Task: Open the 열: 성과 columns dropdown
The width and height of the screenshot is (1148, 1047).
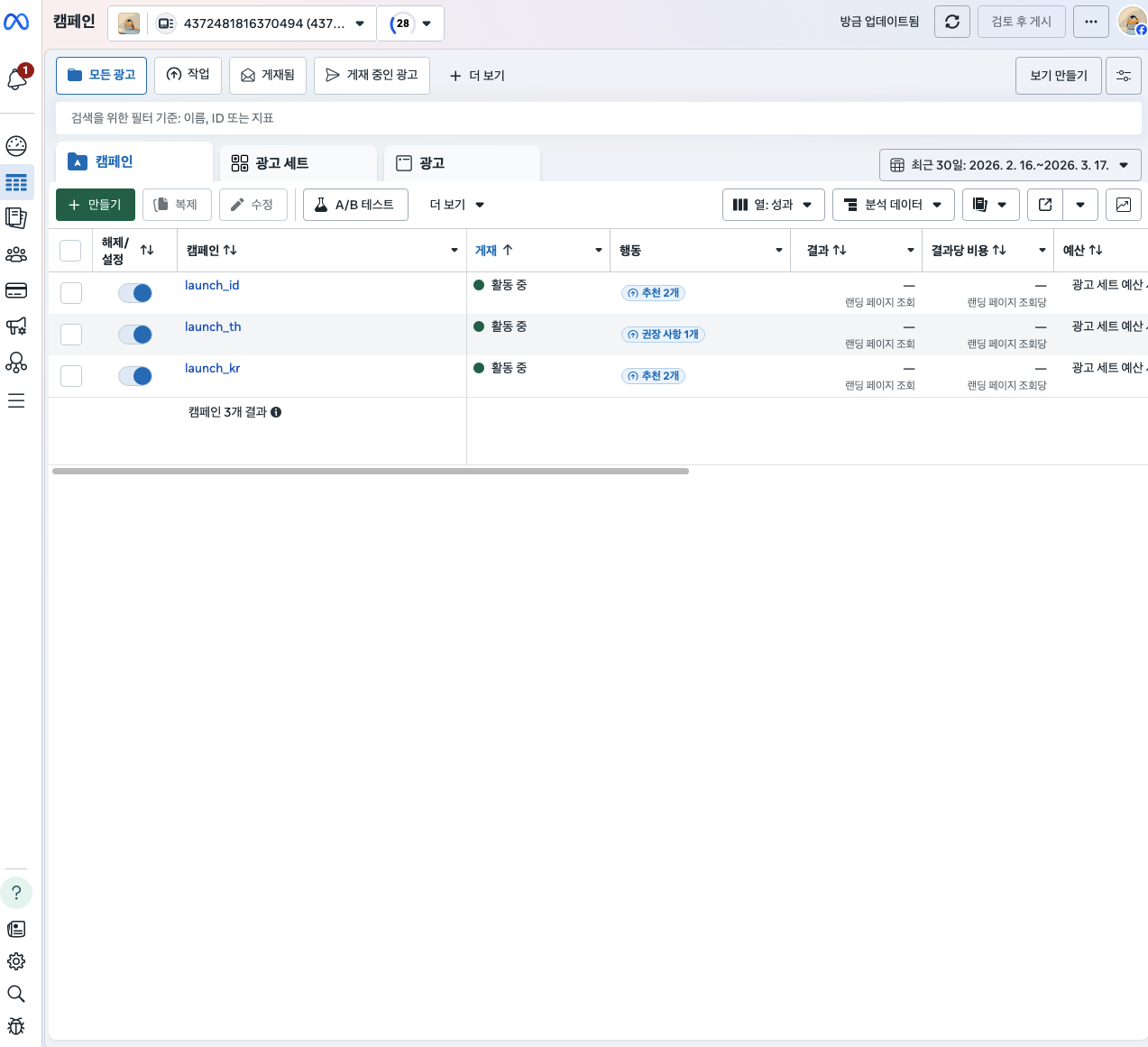Action: (773, 205)
